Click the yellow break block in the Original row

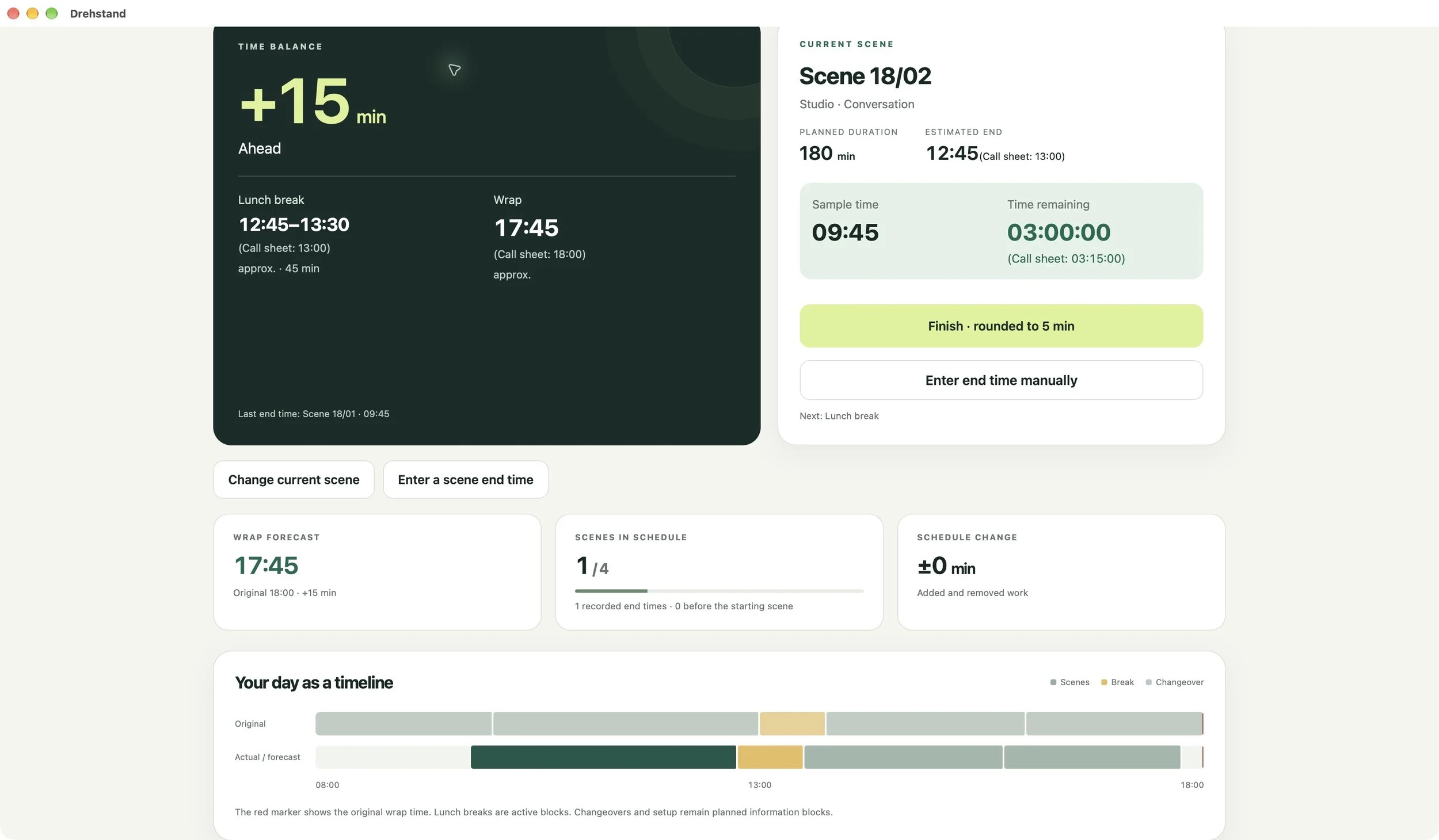792,724
